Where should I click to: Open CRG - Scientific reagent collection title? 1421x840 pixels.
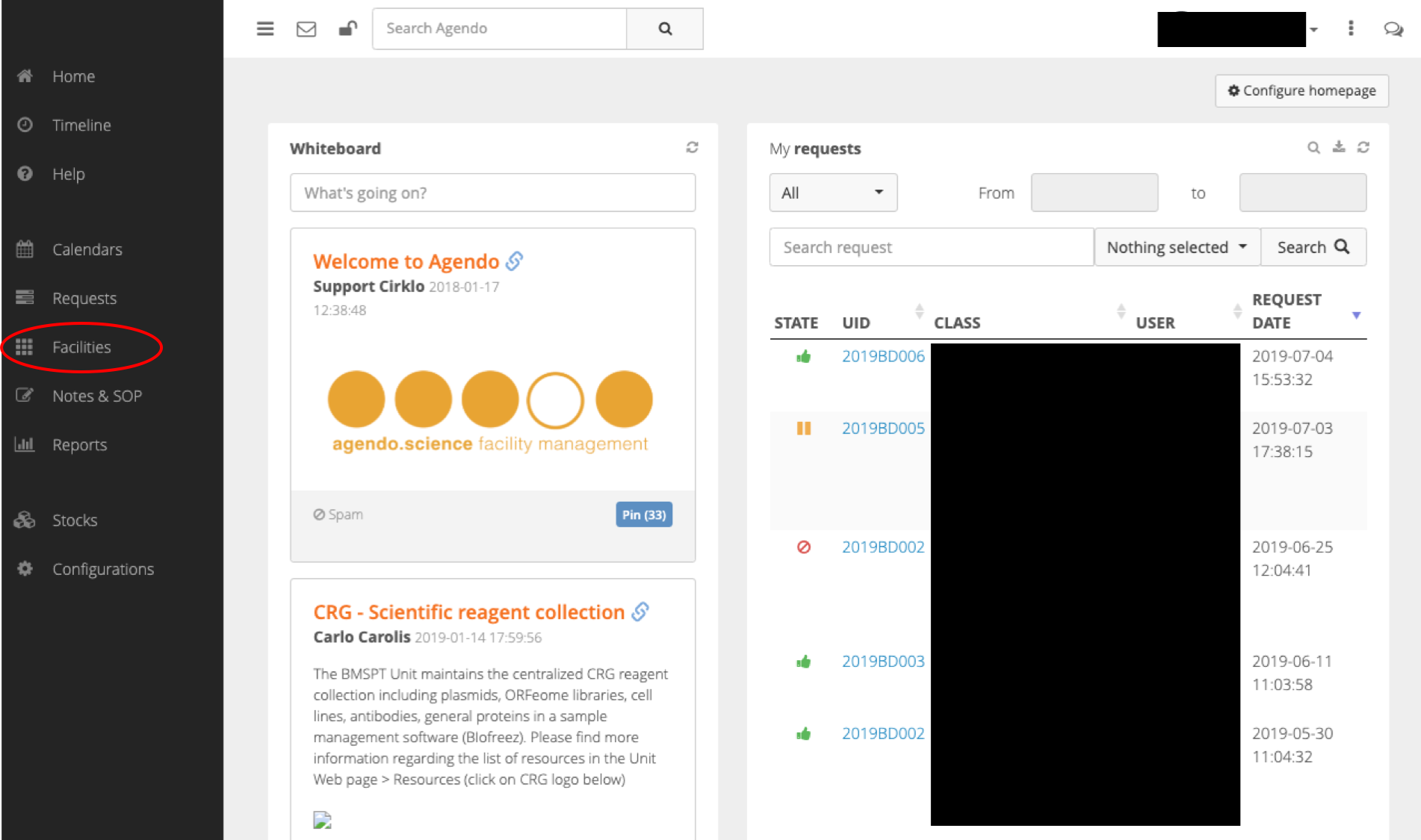(x=468, y=612)
